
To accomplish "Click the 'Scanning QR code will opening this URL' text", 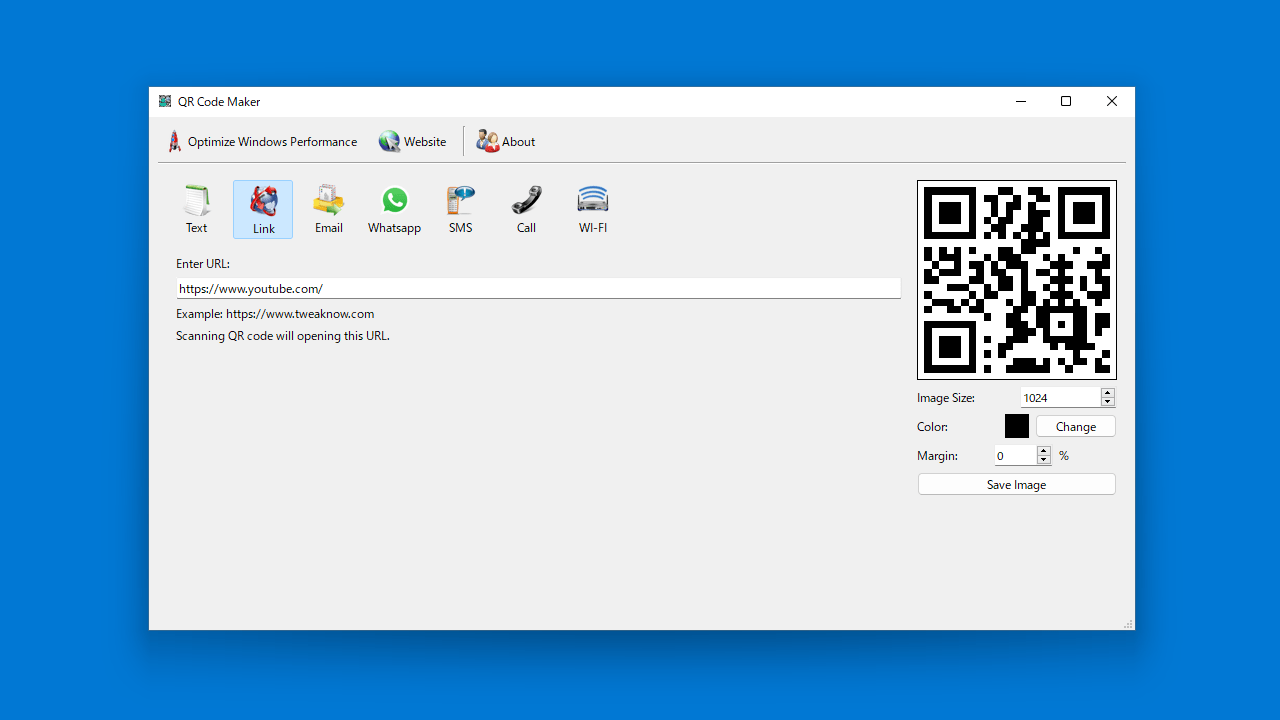I will [283, 335].
